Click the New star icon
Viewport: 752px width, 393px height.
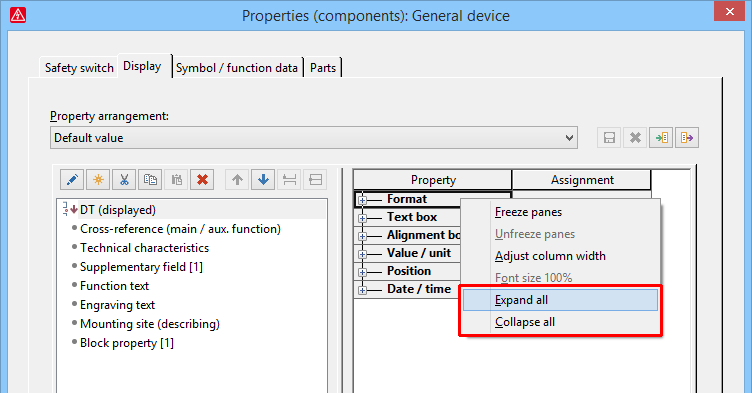coord(98,180)
